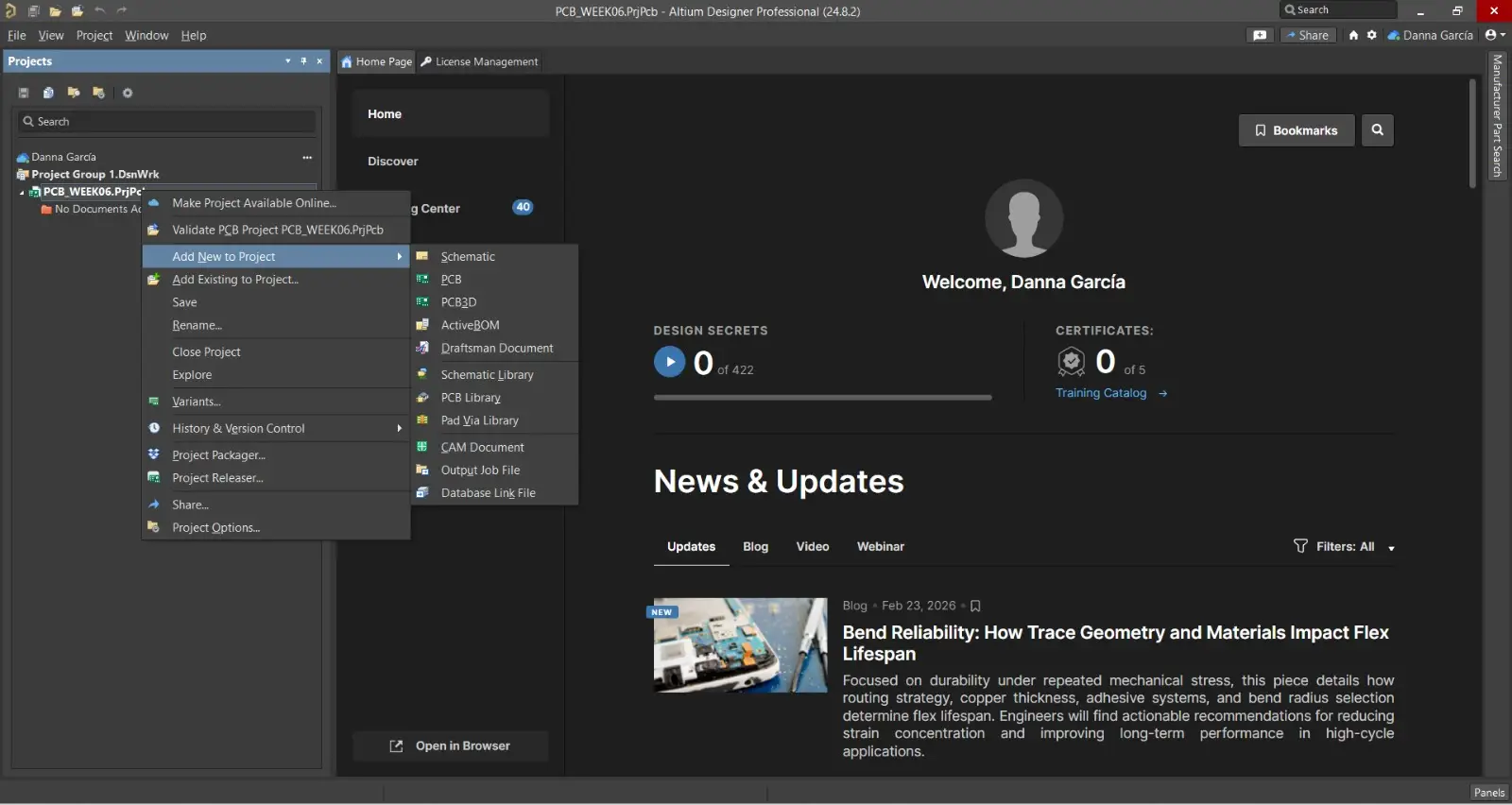
Task: Click the Save All icon in quick access bar
Action: [33, 10]
